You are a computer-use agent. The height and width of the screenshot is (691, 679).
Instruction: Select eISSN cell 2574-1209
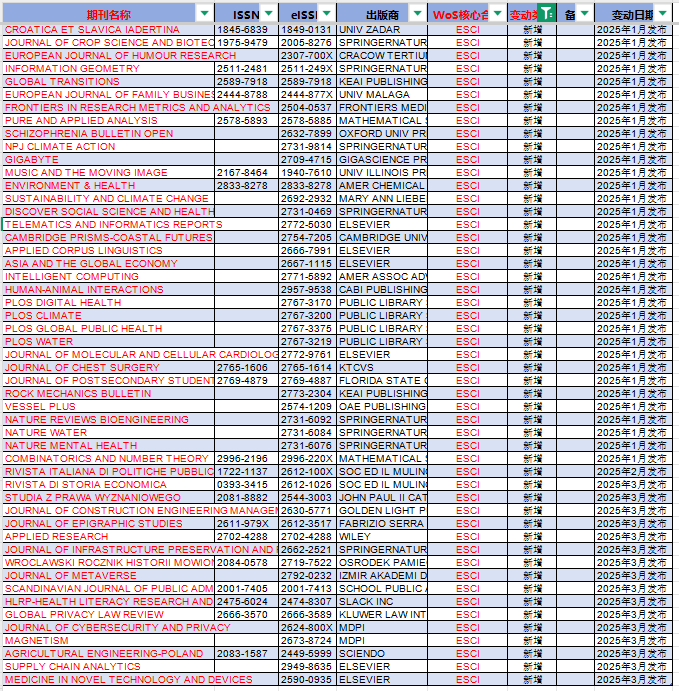click(307, 407)
